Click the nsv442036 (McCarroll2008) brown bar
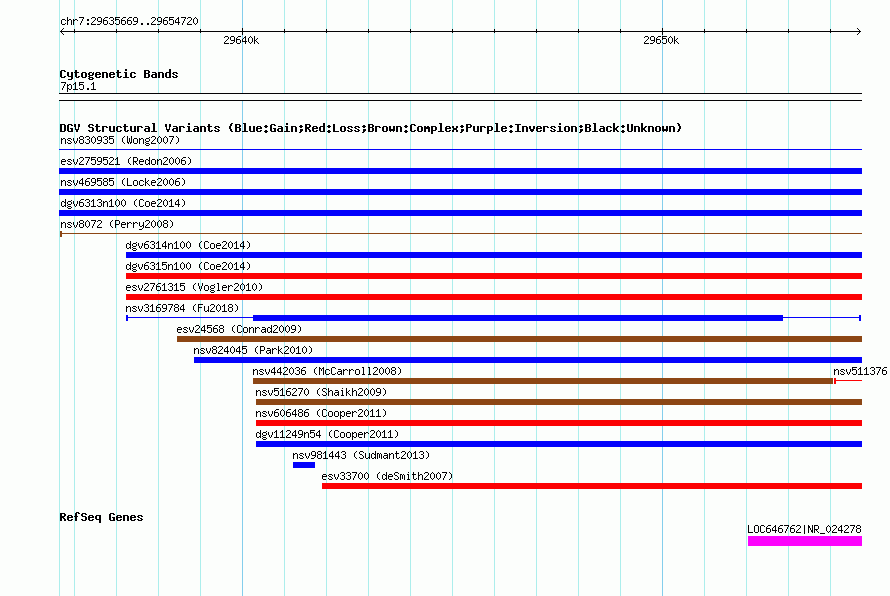This screenshot has width=890, height=596. tap(543, 381)
